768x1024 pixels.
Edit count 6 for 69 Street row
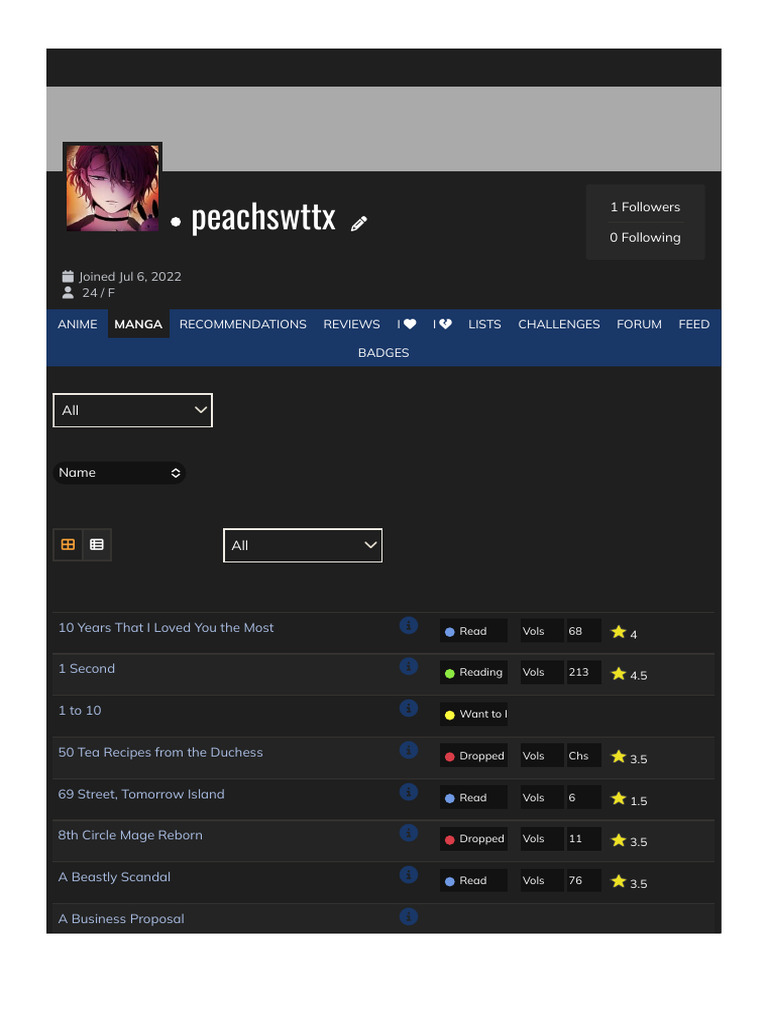pos(583,797)
